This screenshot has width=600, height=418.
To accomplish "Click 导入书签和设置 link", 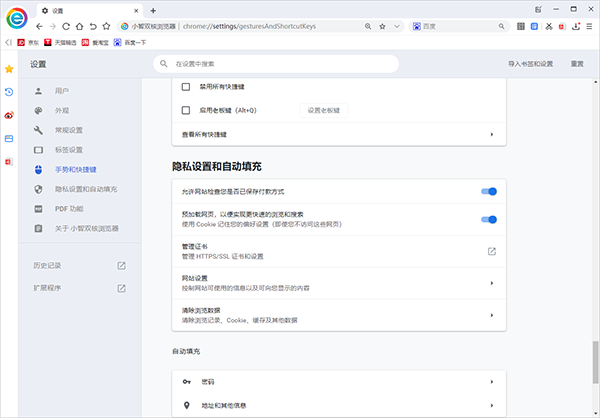I will 530,64.
